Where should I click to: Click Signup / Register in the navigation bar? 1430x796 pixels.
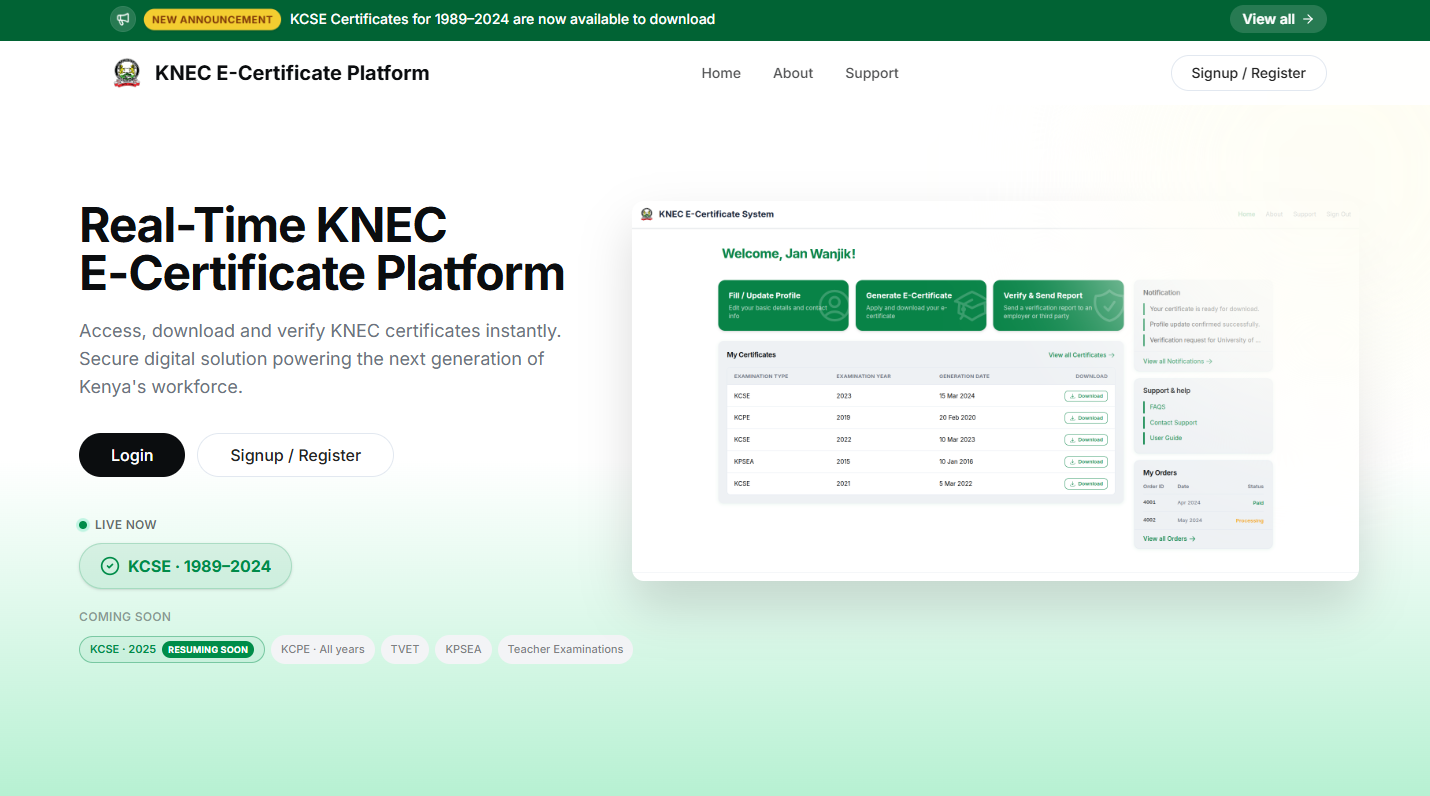coord(1248,73)
